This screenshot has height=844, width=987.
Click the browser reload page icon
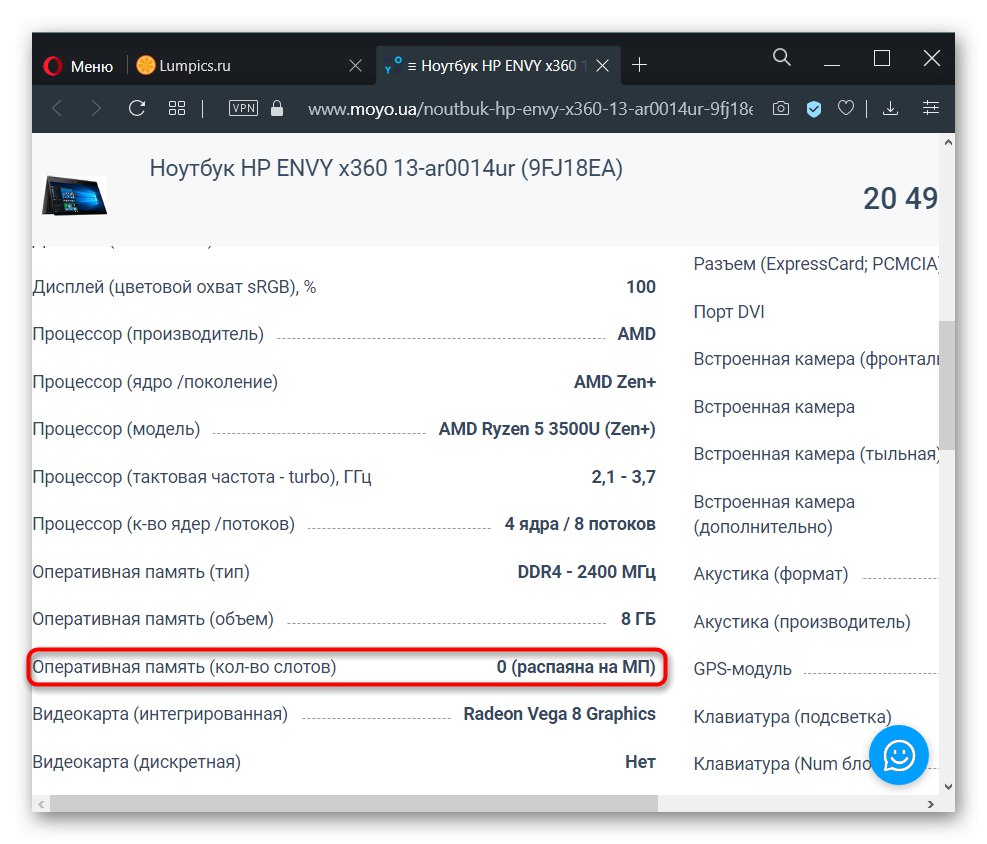[137, 108]
